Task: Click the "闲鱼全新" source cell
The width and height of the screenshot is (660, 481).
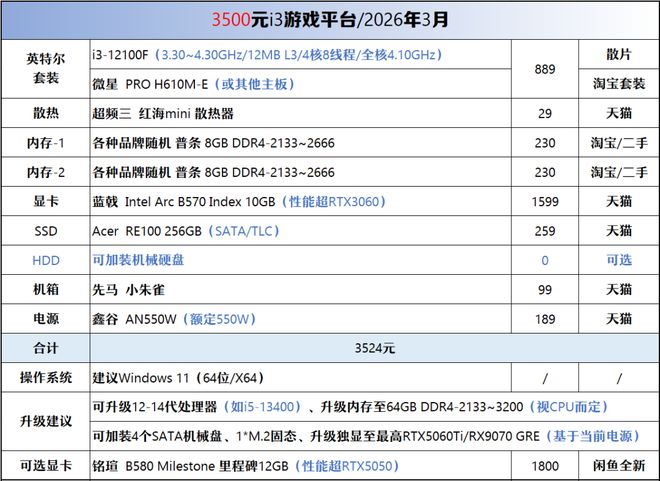Action: pyautogui.click(x=619, y=466)
